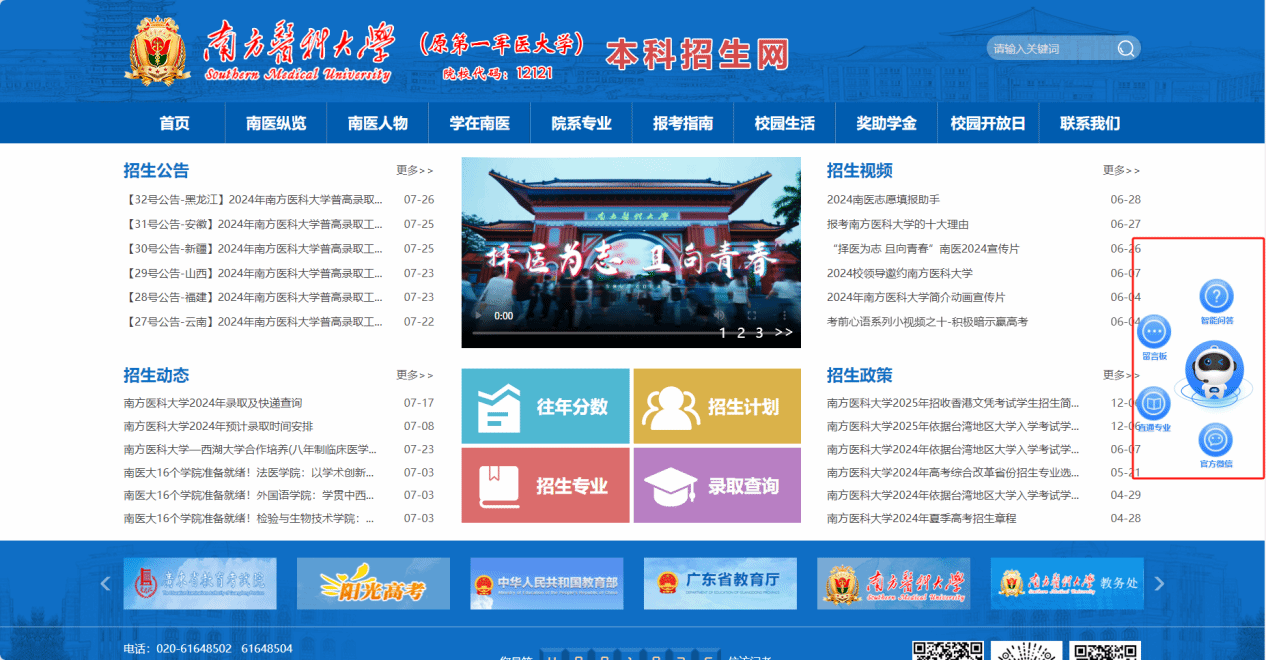The image size is (1266, 660).
Task: Open the 智能问答 question-mark icon
Action: point(1216,296)
